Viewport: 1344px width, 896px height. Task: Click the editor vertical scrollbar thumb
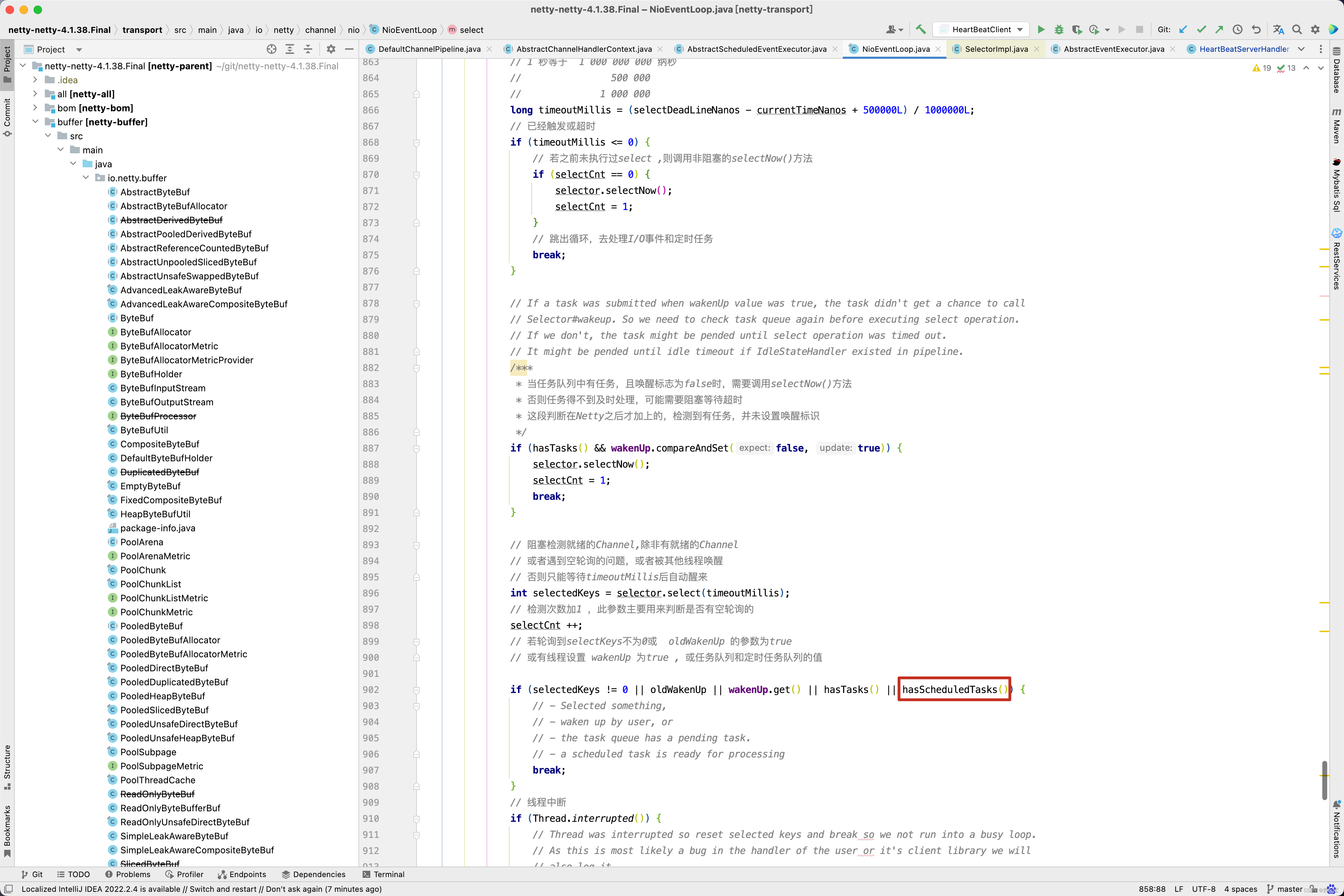click(x=1324, y=780)
